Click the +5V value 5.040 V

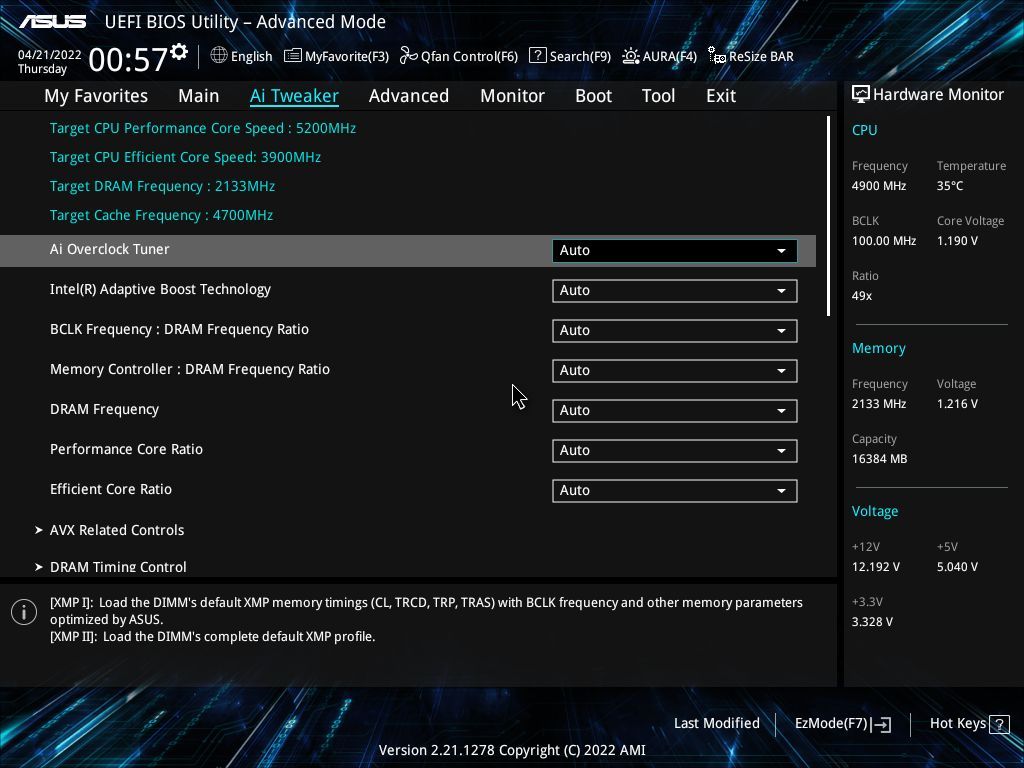click(x=957, y=567)
